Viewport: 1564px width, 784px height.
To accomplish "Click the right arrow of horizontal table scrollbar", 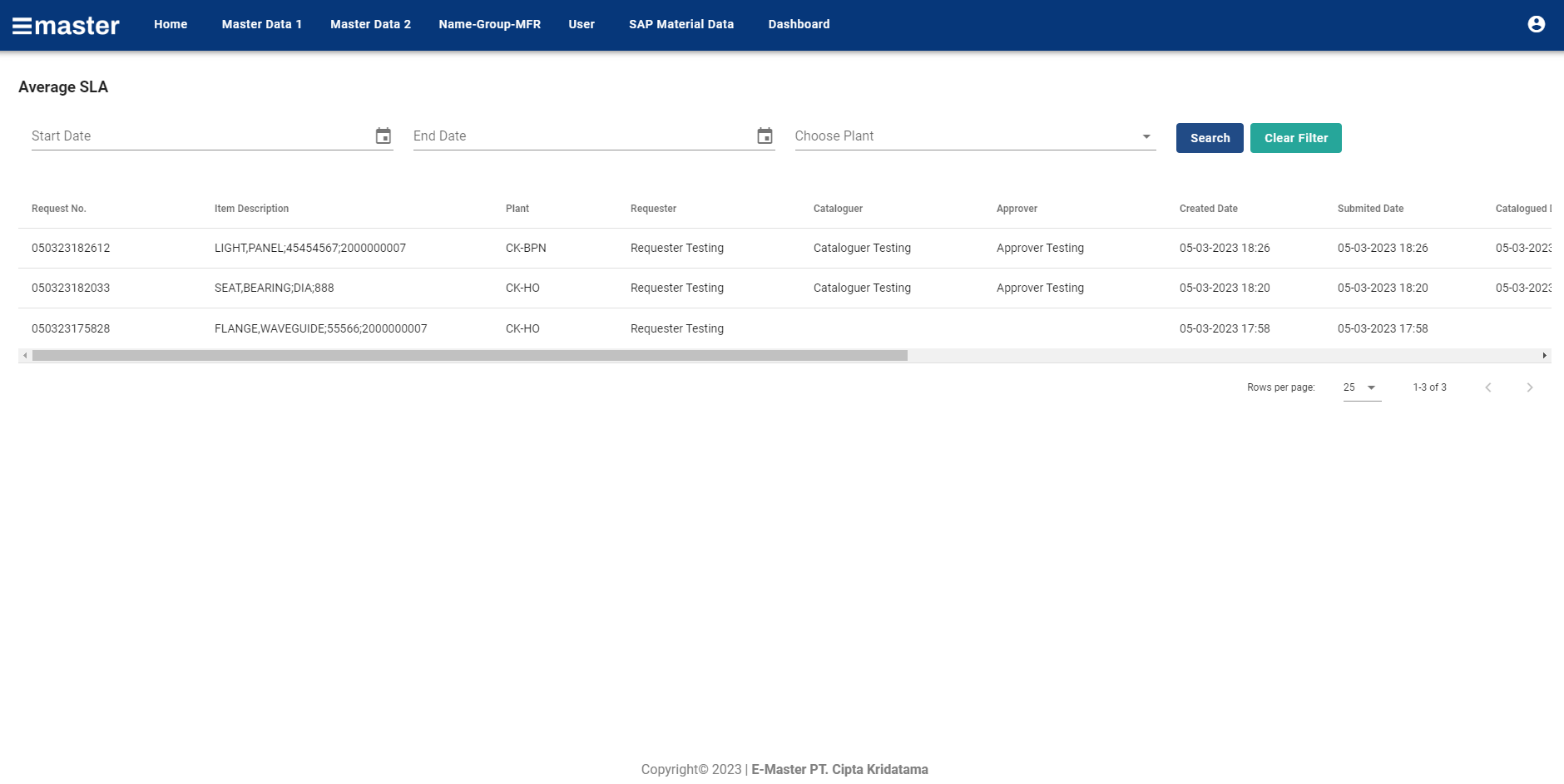I will coord(1543,355).
